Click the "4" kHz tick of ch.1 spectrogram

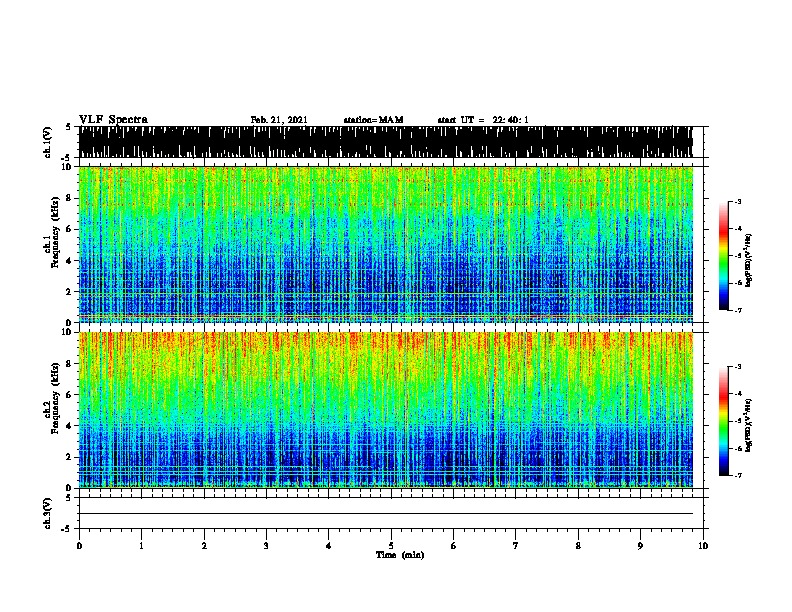click(69, 261)
